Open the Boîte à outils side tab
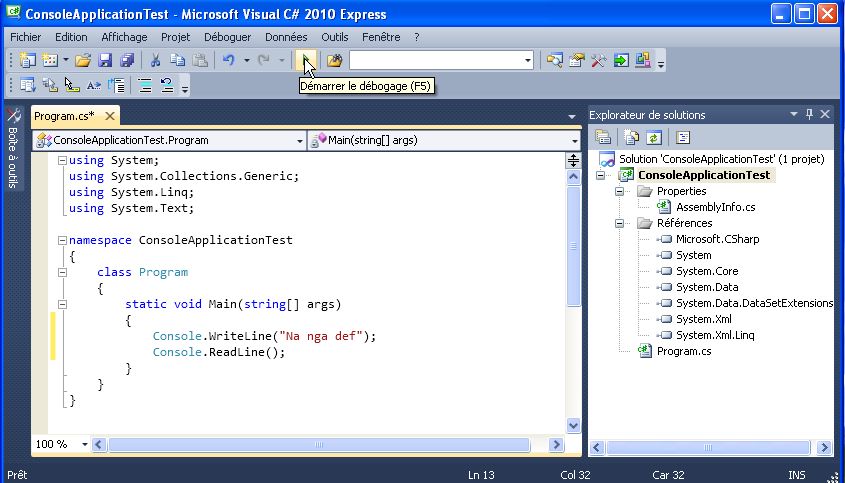 (x=13, y=147)
